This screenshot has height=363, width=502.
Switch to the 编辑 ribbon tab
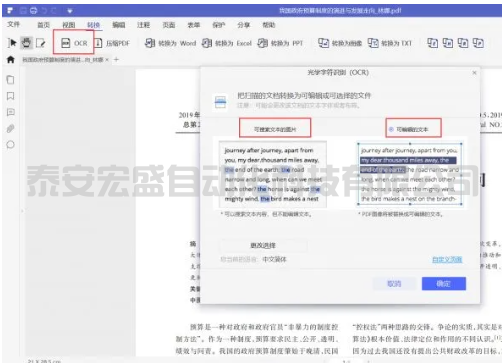(119, 25)
